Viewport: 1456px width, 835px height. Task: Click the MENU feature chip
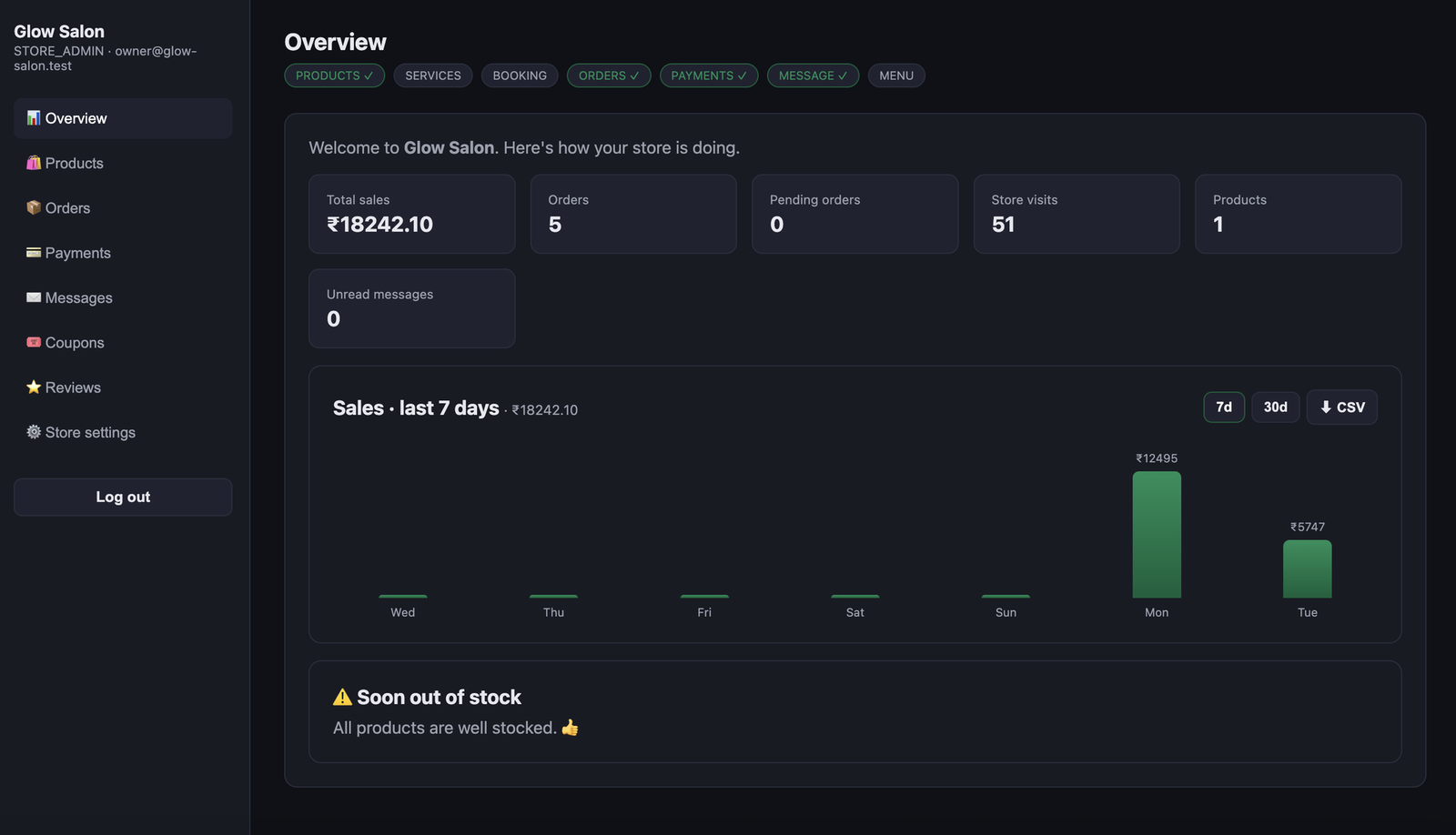coord(896,75)
